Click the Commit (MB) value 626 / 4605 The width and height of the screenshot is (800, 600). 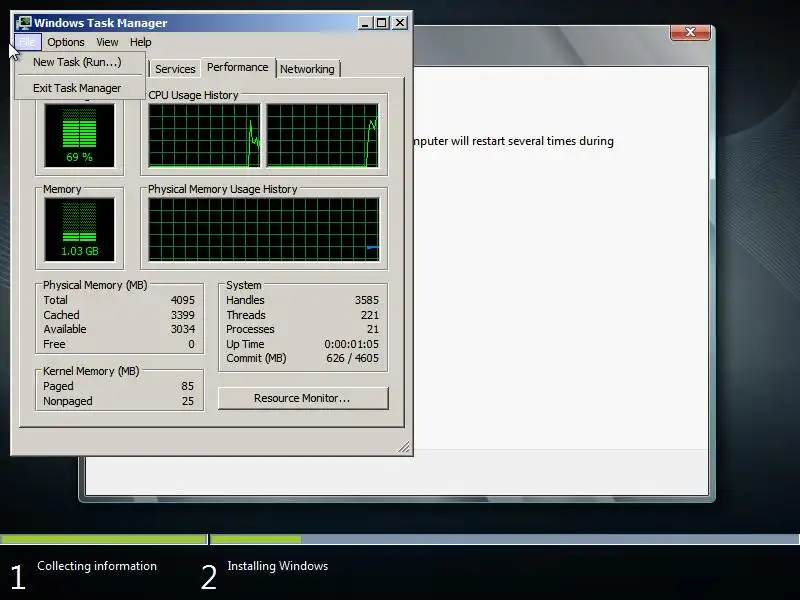[x=353, y=358]
